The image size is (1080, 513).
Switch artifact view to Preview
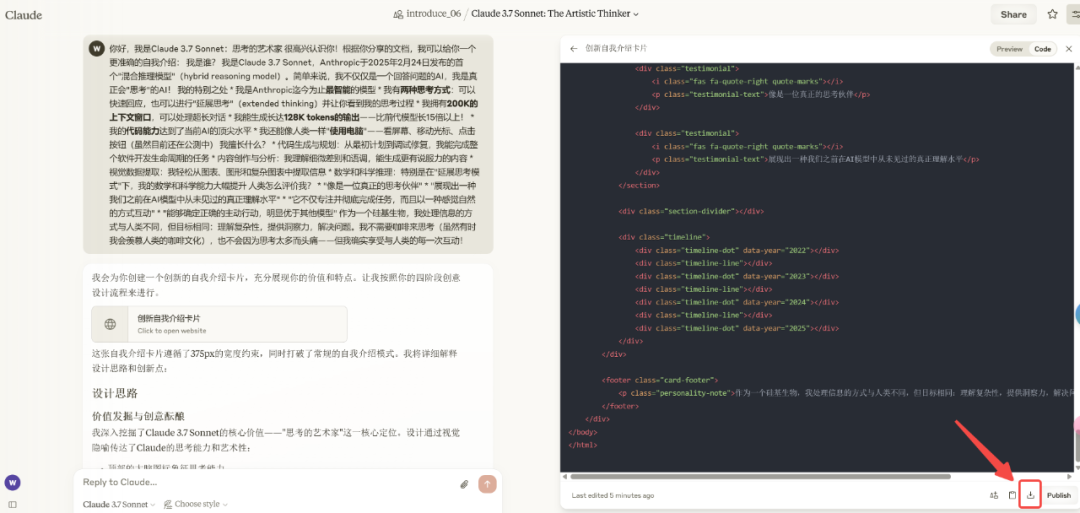pos(1009,49)
